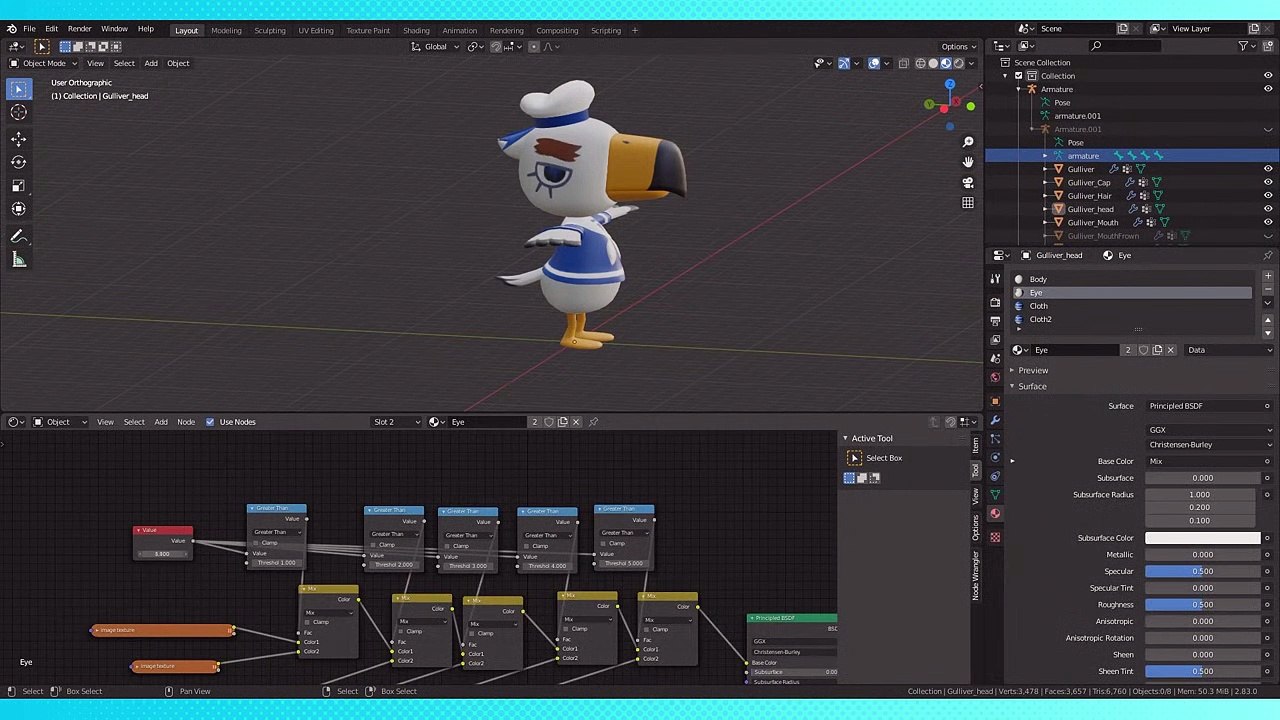The width and height of the screenshot is (1280, 720).
Task: Open the Slot 2 material slot dropdown
Action: coord(396,422)
